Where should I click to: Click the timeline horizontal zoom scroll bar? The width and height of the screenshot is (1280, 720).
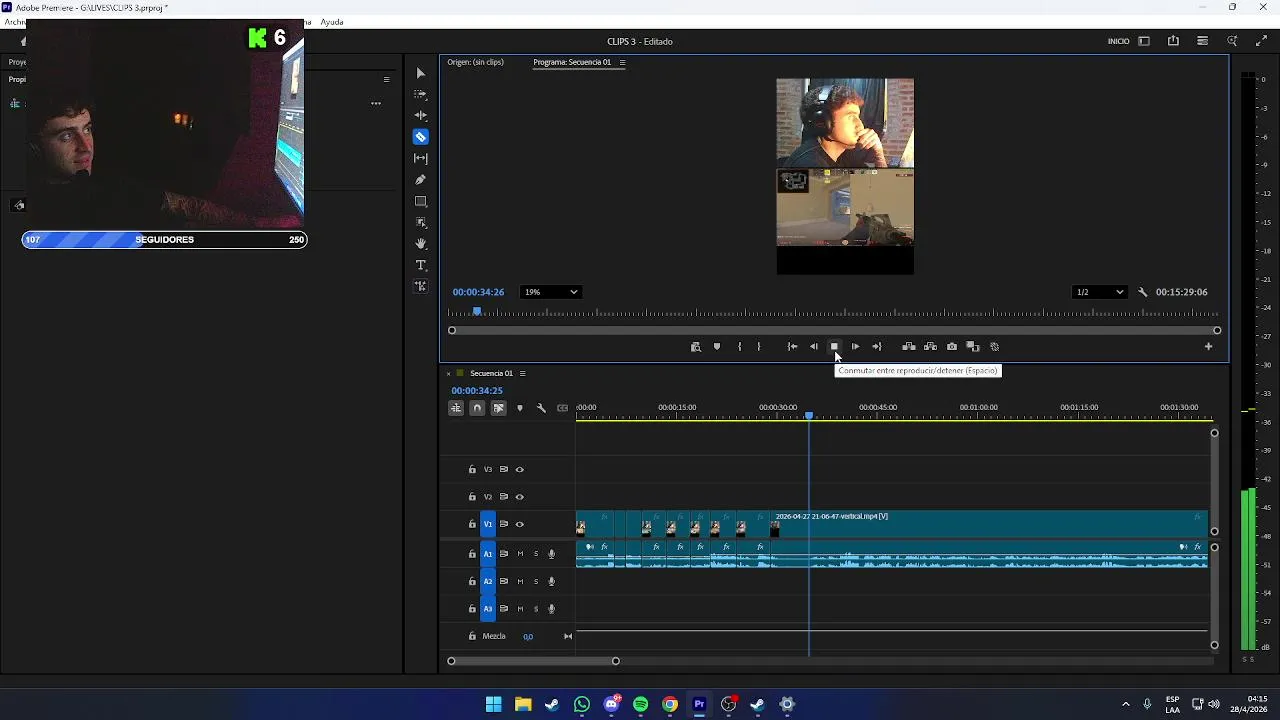(x=533, y=661)
